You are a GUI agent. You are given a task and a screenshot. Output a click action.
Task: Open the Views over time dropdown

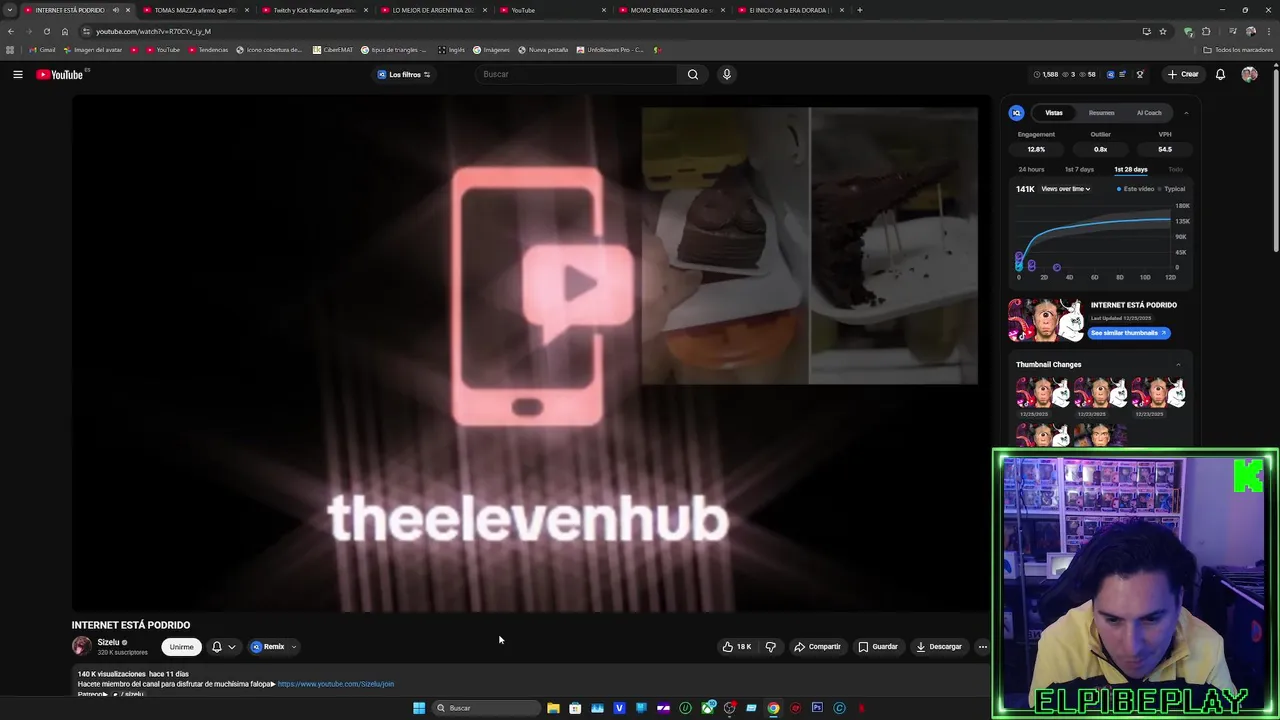(x=1066, y=189)
